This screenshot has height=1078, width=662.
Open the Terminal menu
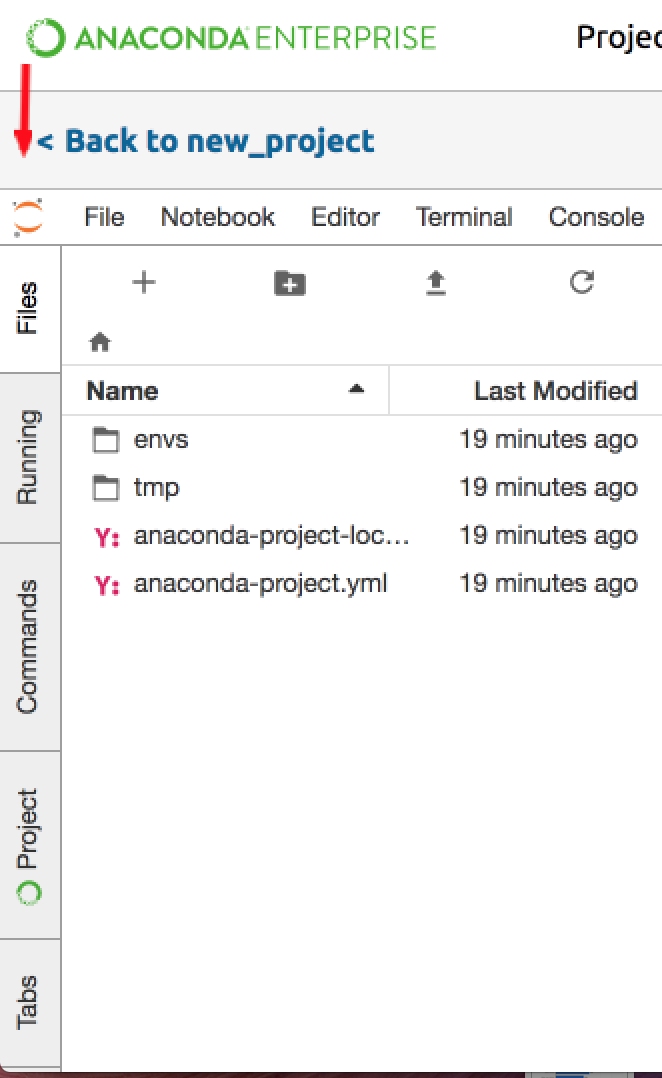(464, 217)
